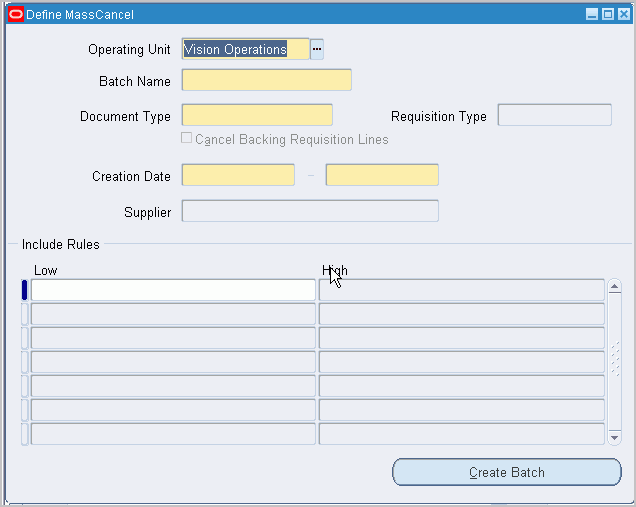Screen dimensions: 636x507
Task: Click the first High field in Include Rules
Action: click(x=462, y=290)
